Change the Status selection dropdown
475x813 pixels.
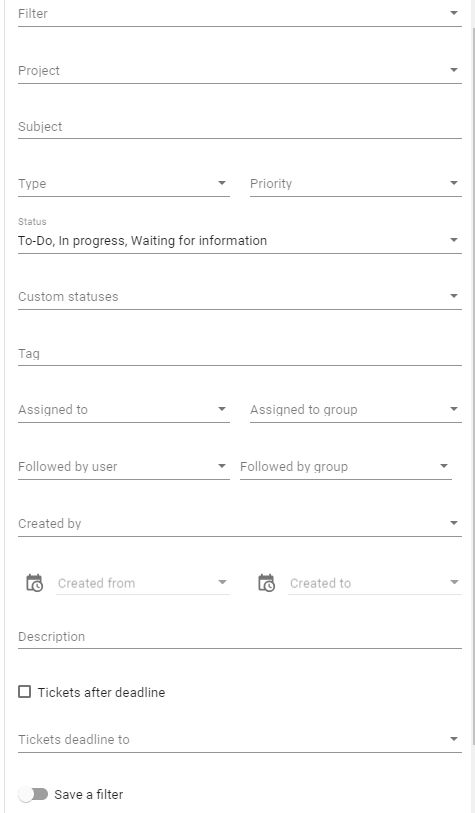click(x=240, y=240)
